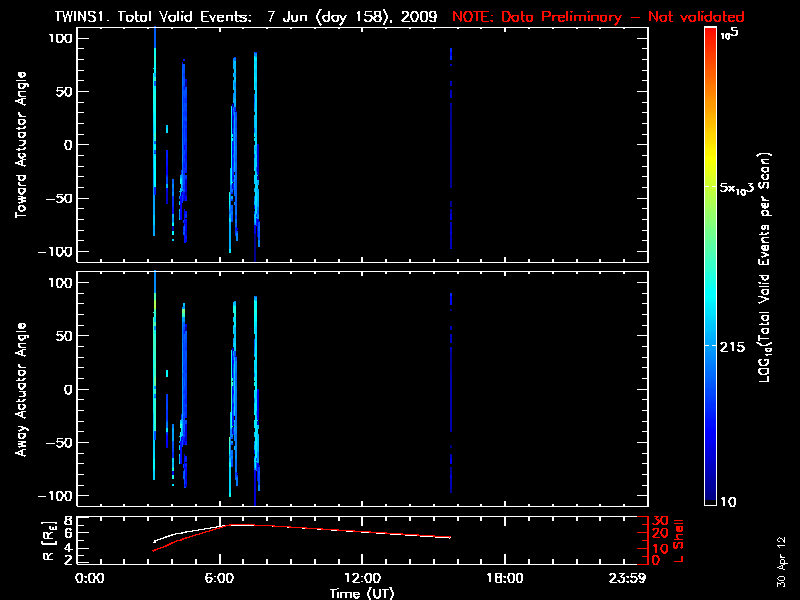Click the 'Toward Actuator Angle' axis label
Image resolution: width=800 pixels, height=600 pixels.
pyautogui.click(x=20, y=145)
